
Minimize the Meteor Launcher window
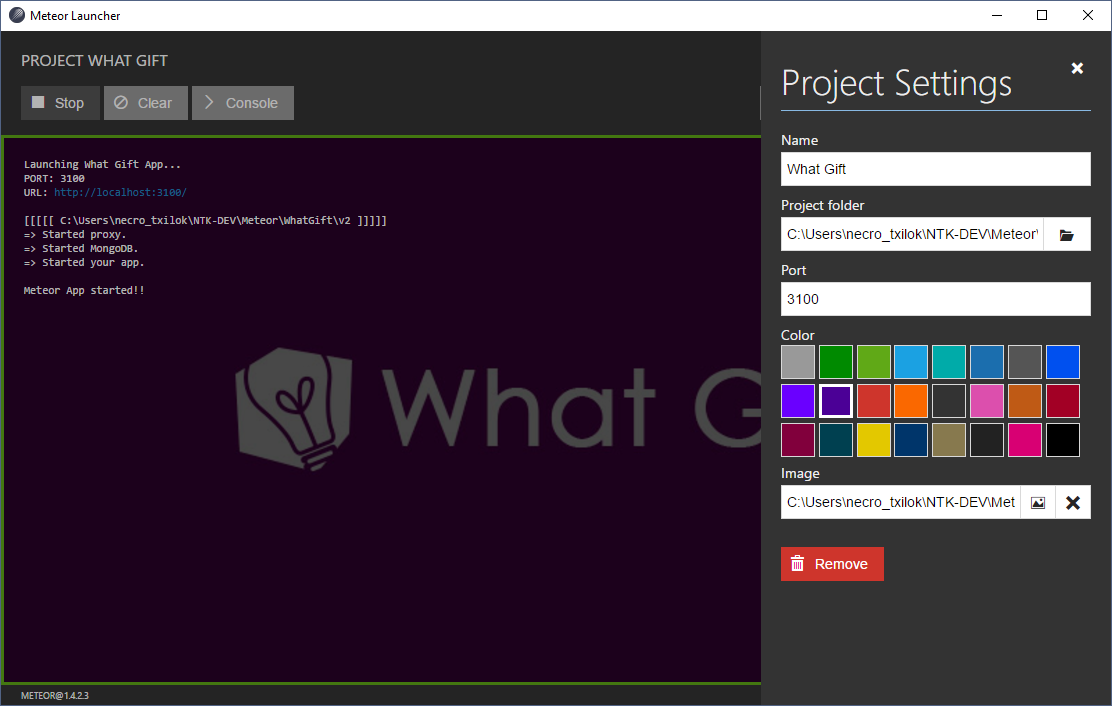996,15
